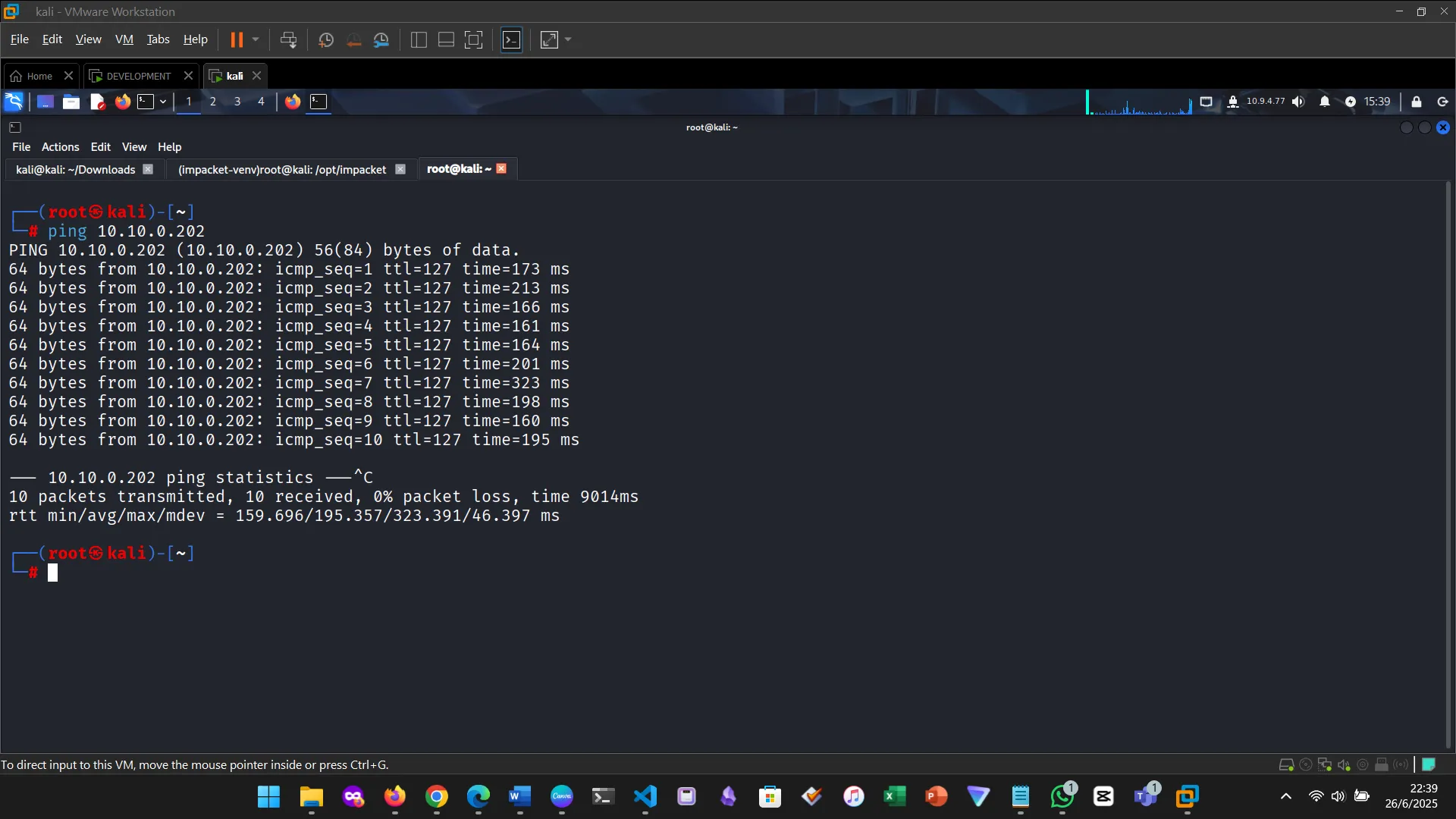
Task: Open the Kali applications menu
Action: coord(14,101)
